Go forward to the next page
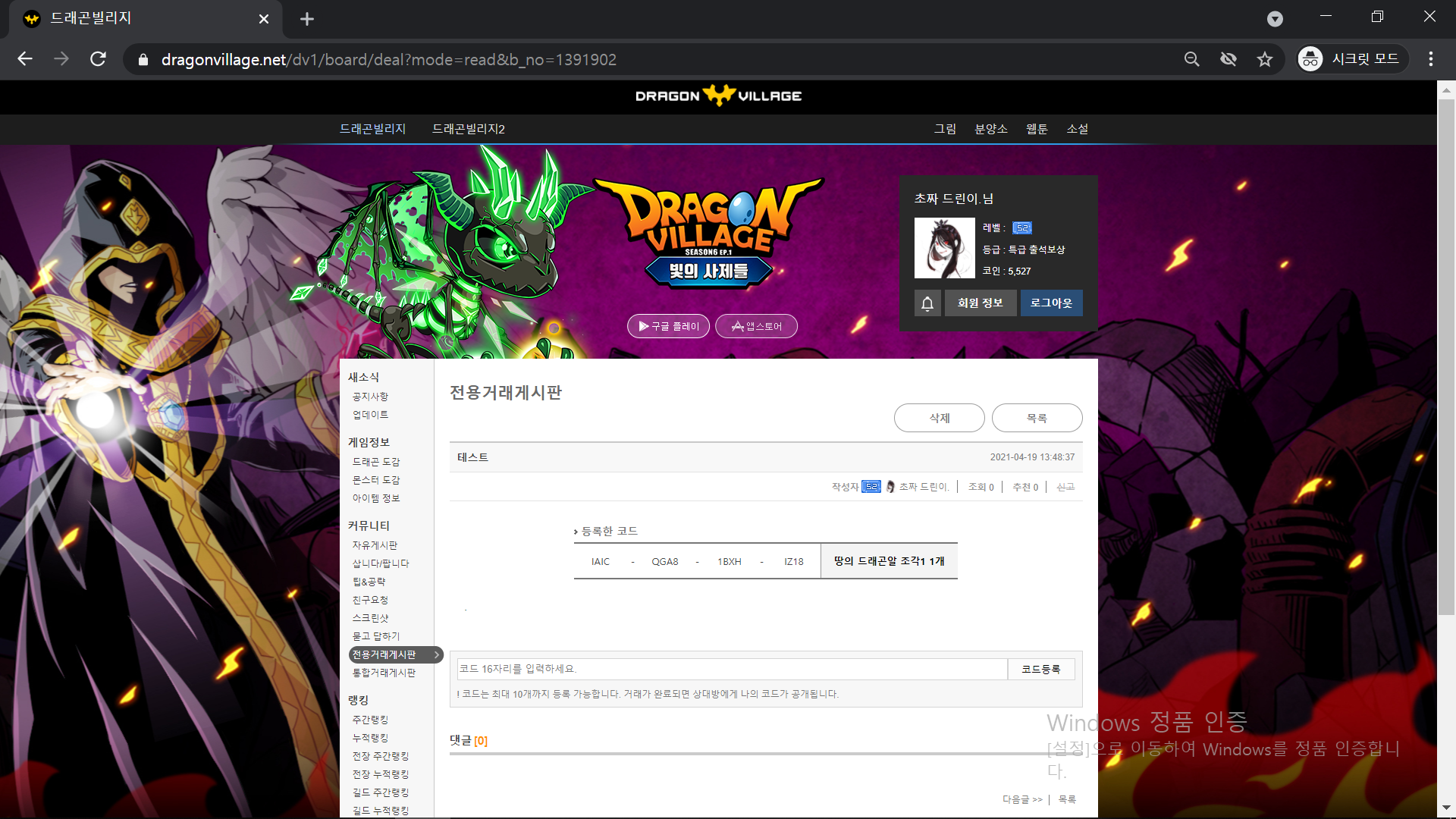 [61, 59]
